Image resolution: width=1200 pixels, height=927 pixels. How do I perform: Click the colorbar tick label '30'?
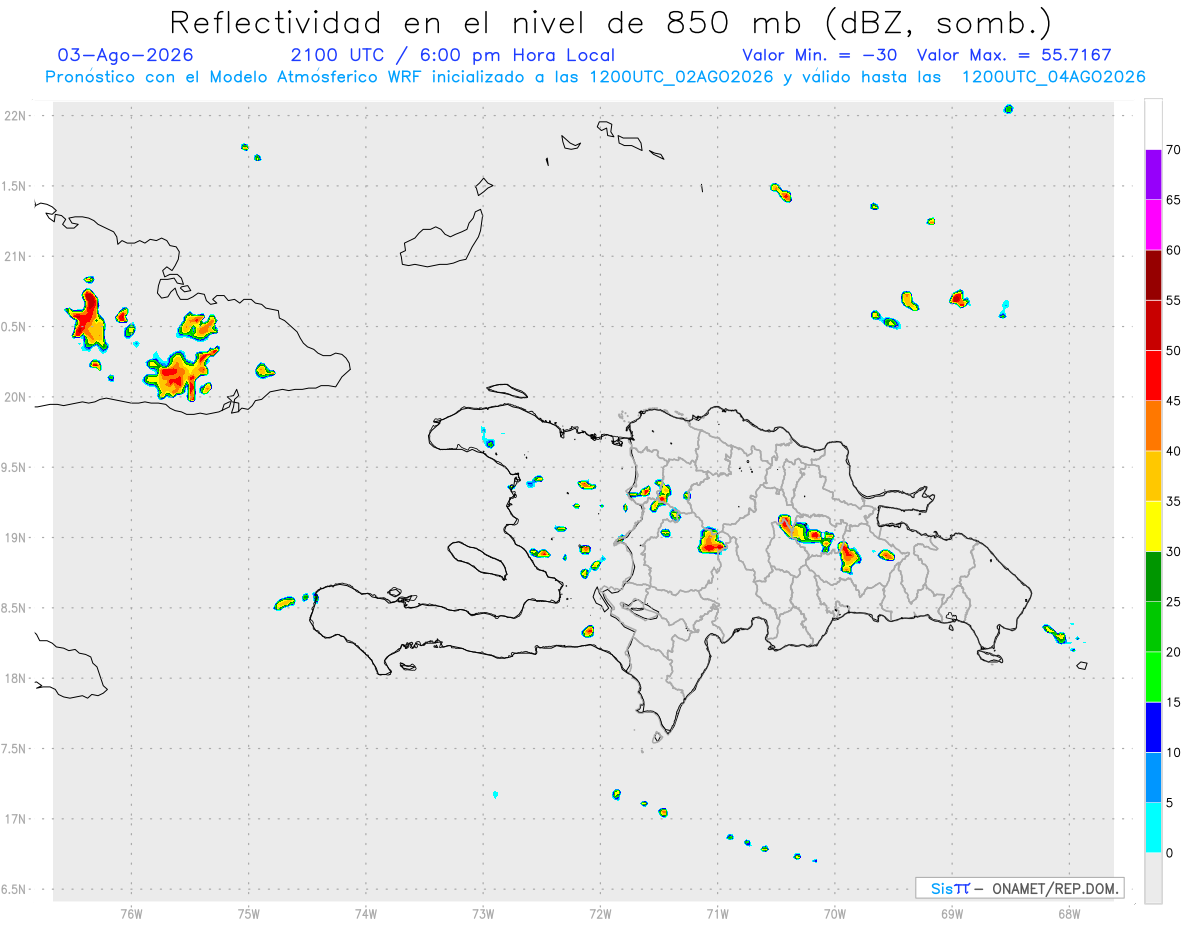pos(1174,552)
